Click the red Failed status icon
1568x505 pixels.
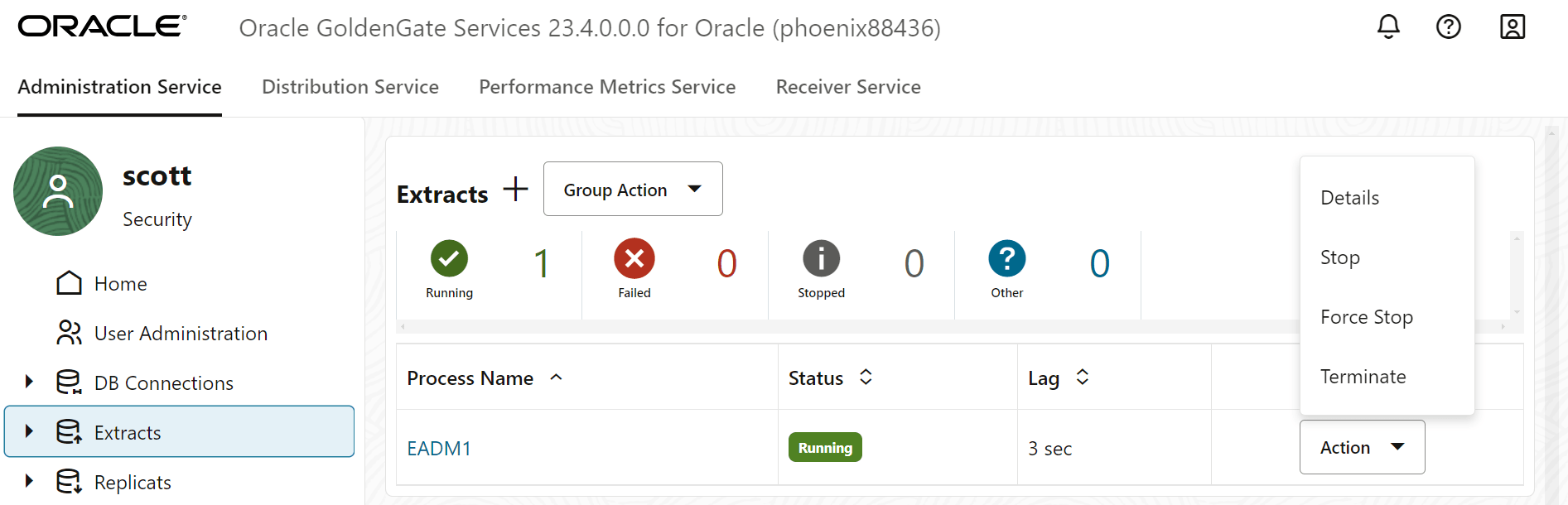[x=634, y=259]
